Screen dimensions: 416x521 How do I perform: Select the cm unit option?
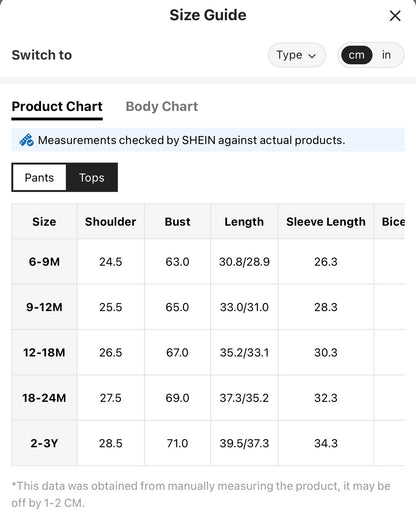point(356,55)
